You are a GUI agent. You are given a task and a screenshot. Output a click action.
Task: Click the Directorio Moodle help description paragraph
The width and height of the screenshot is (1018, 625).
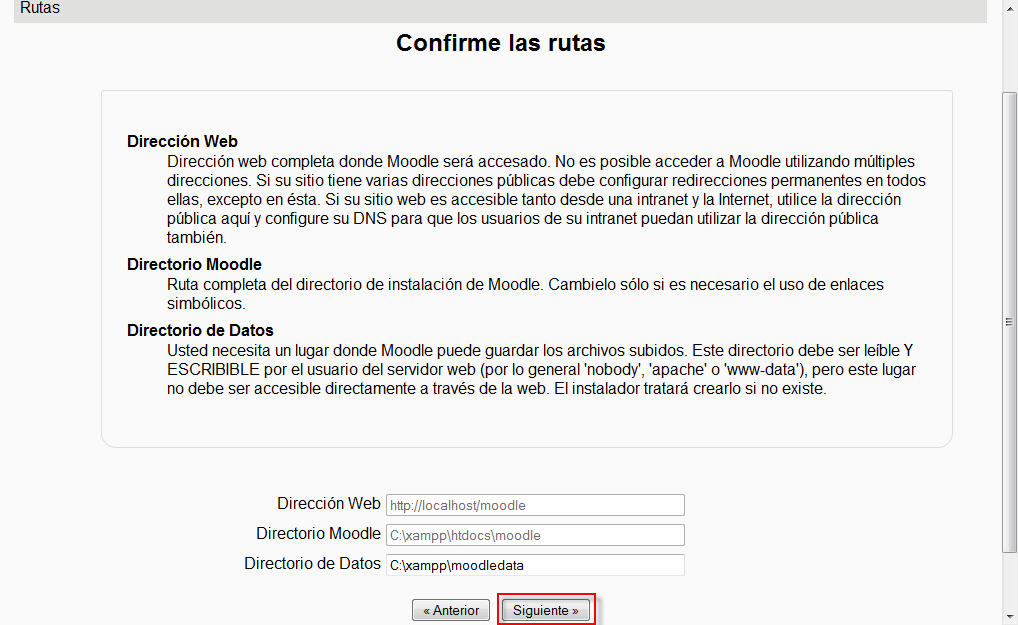pyautogui.click(x=525, y=294)
